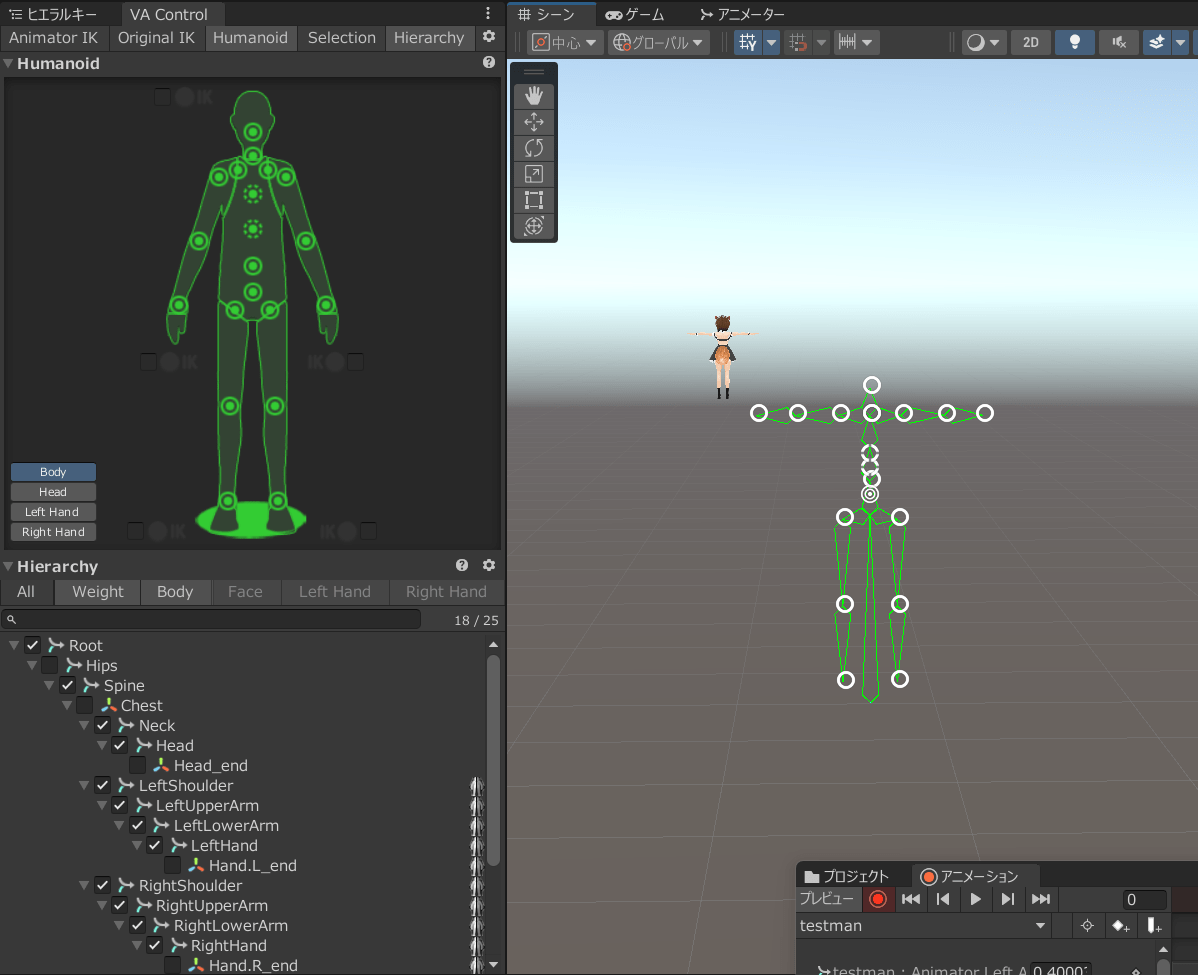The width and height of the screenshot is (1198, 975).
Task: Enable the Head_end checkbox
Action: [x=138, y=765]
